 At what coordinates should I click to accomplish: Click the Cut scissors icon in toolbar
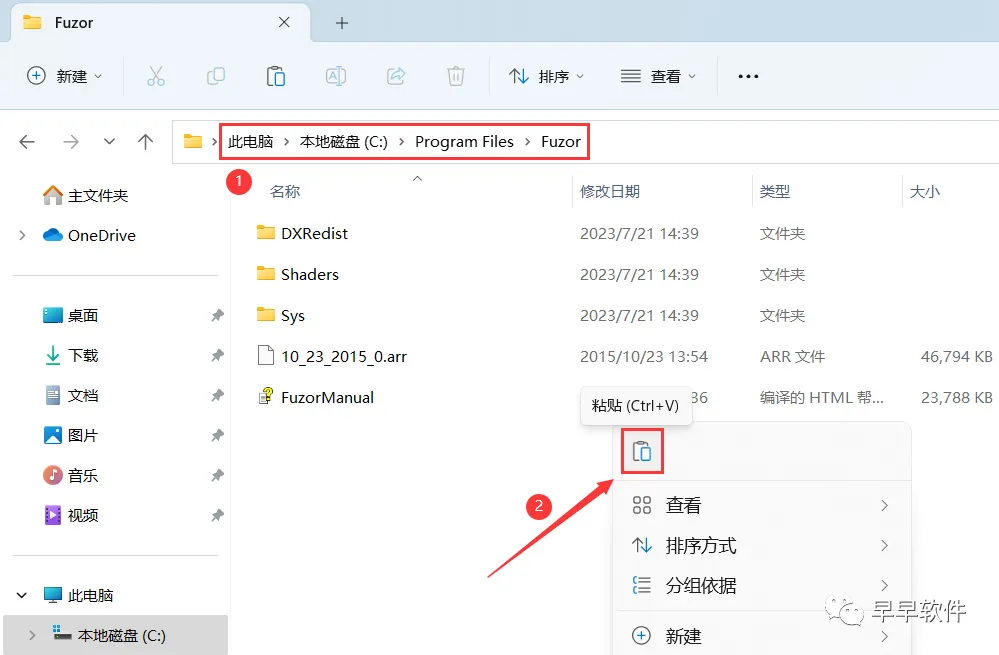(155, 76)
